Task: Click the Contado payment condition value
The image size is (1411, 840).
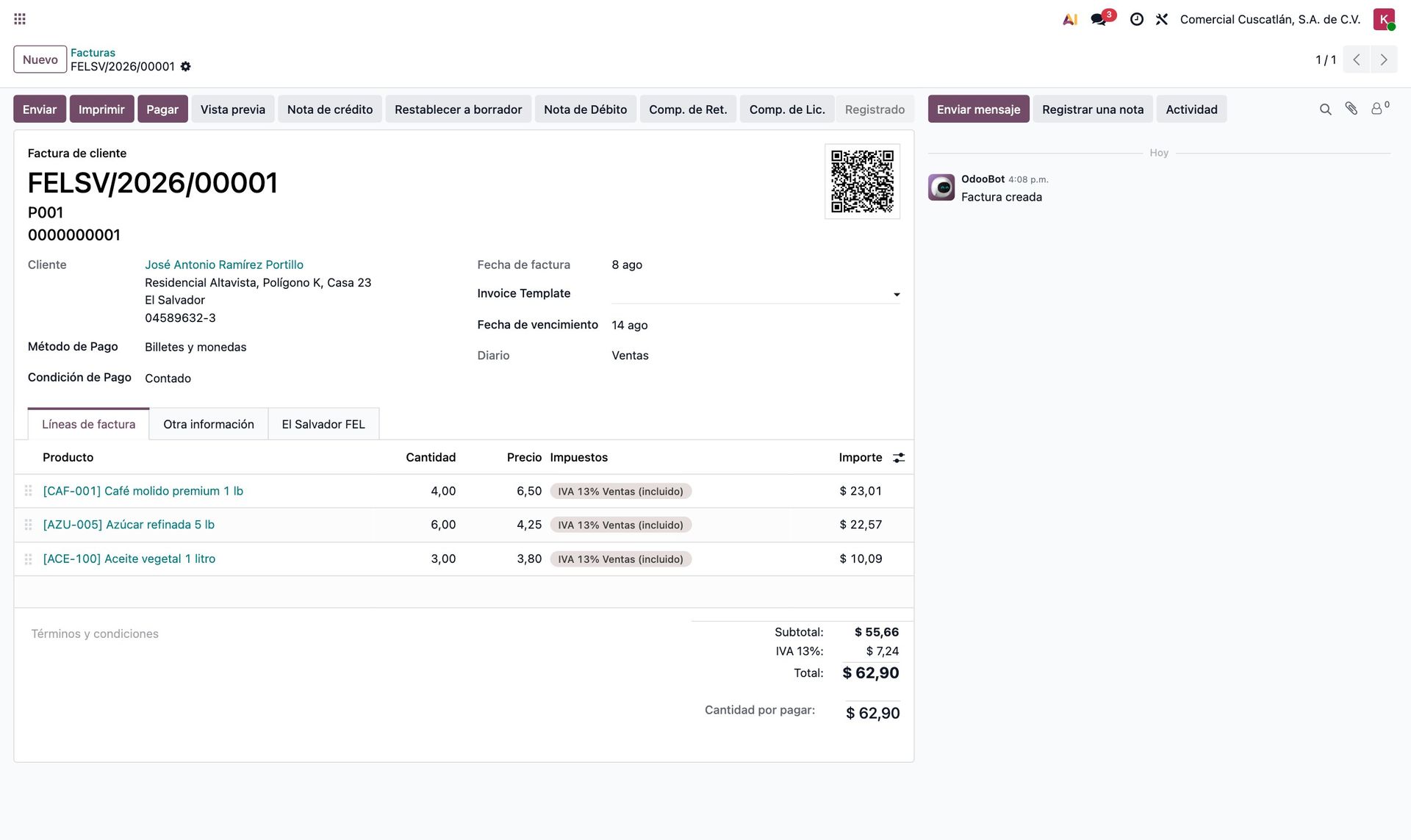Action: (168, 378)
